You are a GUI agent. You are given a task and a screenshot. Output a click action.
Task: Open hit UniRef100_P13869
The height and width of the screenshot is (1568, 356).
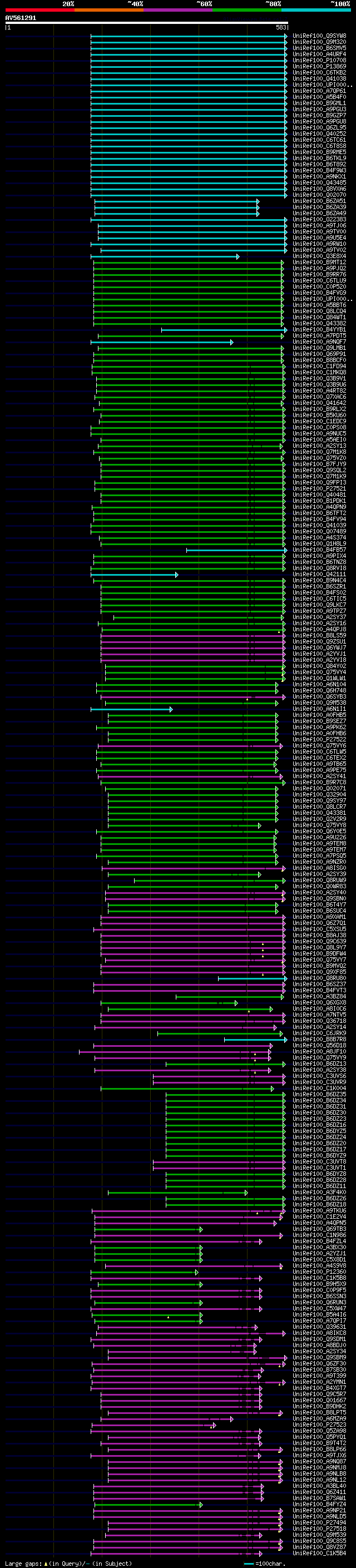(x=319, y=66)
